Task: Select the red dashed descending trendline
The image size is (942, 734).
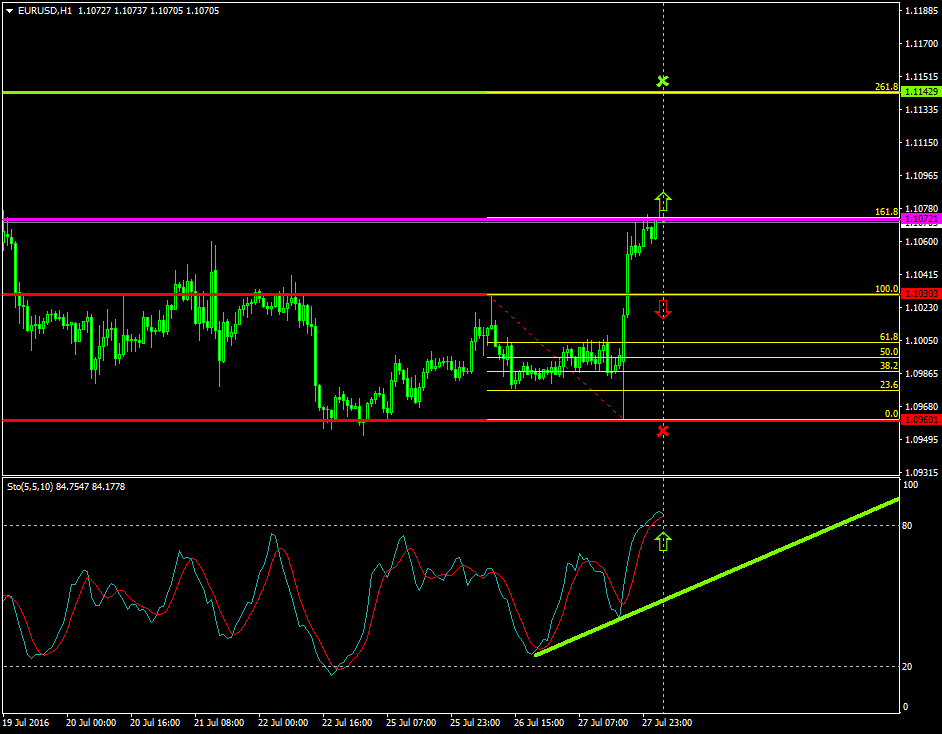Action: click(x=555, y=355)
